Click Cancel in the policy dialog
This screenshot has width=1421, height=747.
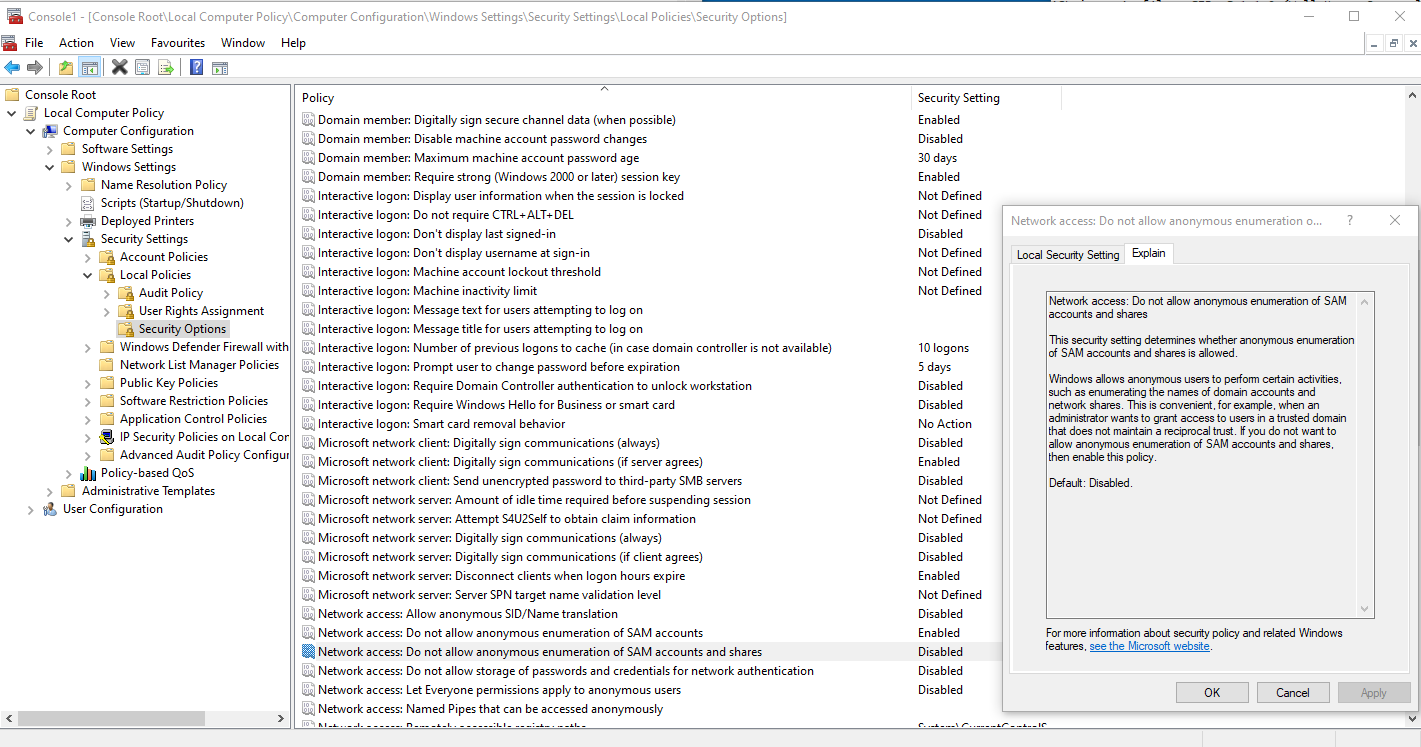[x=1292, y=693]
